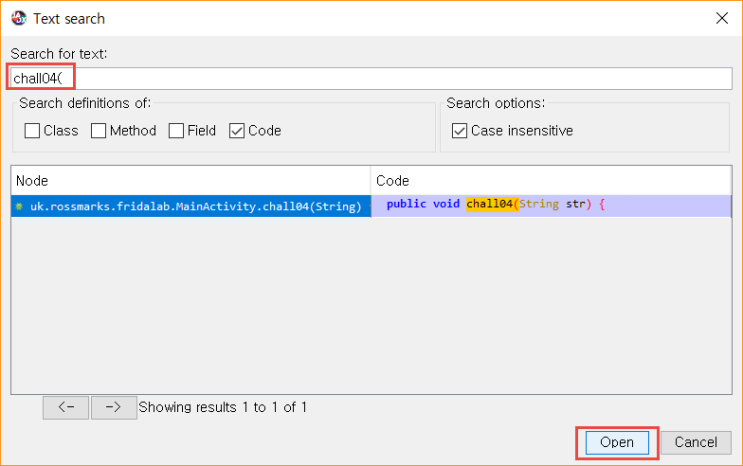
Task: Select the uk.rossmarks.fridalab.MainActivity.chall04(String) result
Action: click(191, 206)
